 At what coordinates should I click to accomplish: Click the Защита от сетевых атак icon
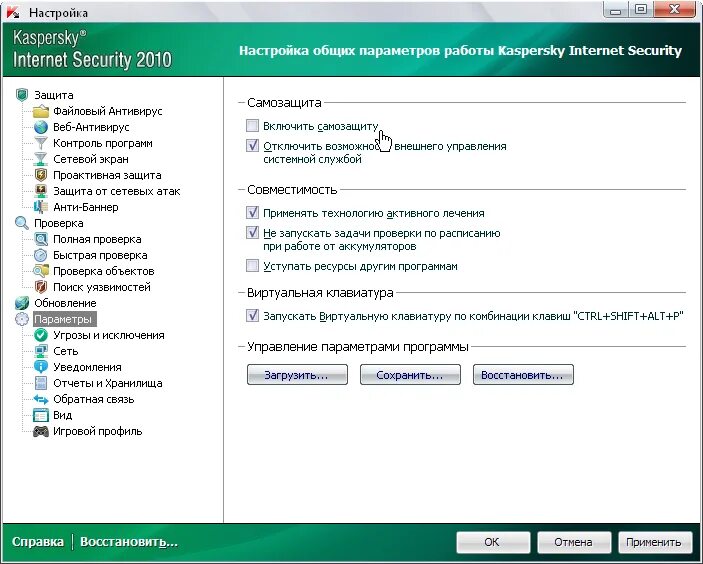coord(41,191)
